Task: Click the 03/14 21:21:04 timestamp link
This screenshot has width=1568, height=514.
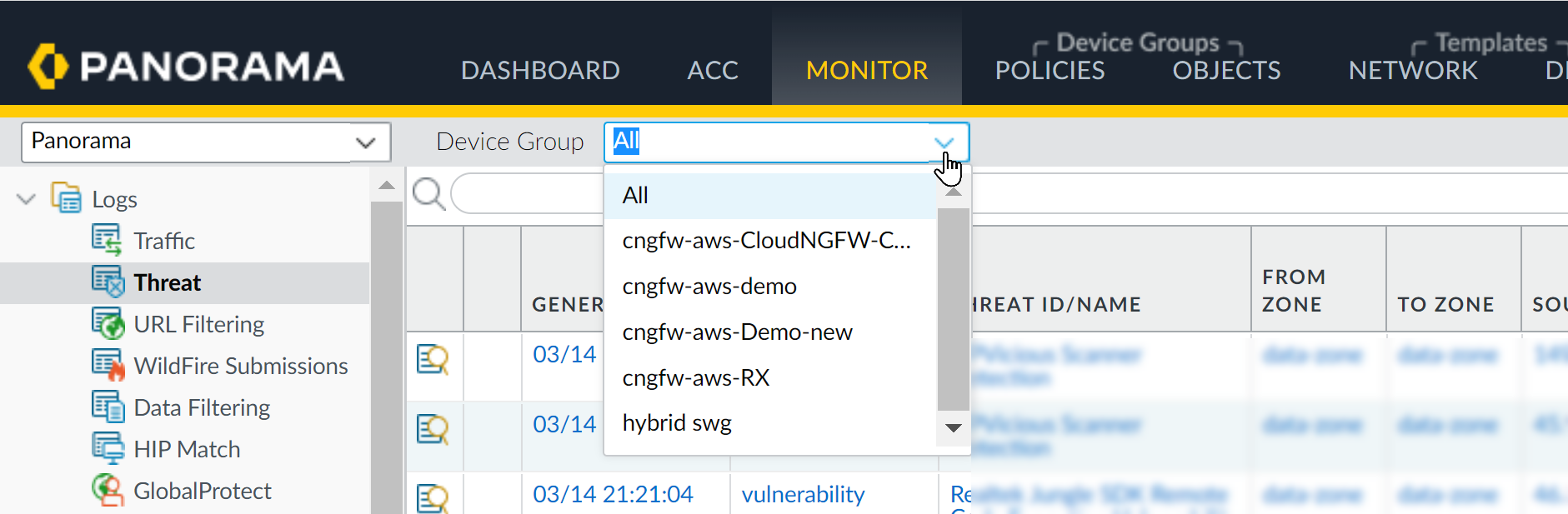Action: [613, 494]
